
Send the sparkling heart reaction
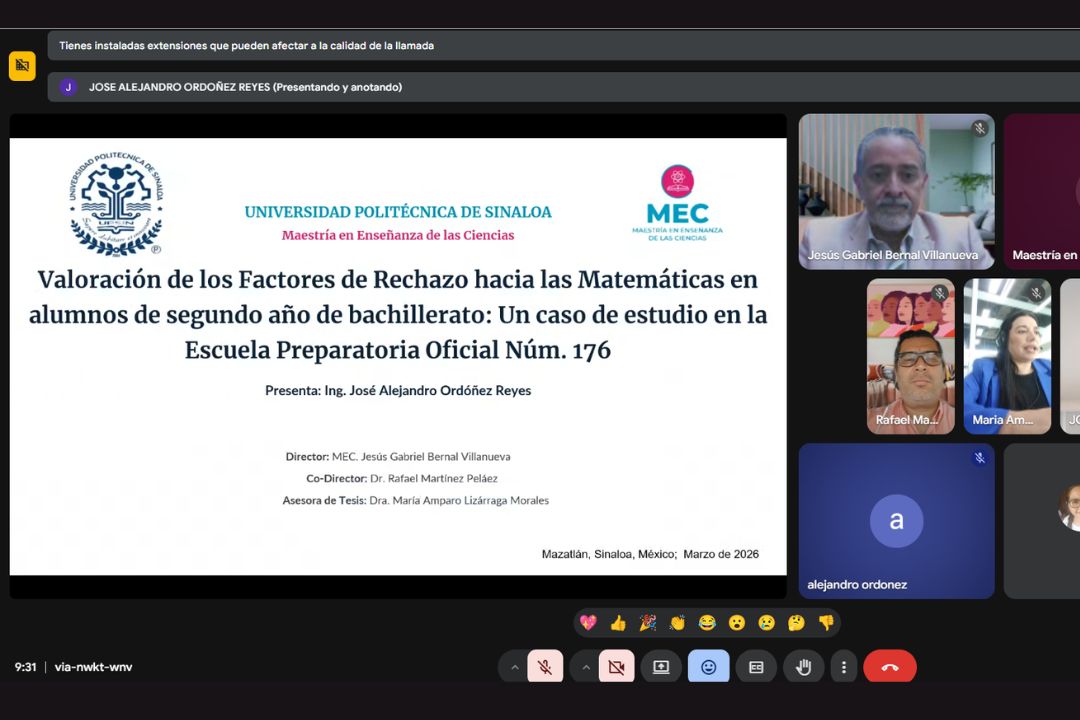[588, 623]
